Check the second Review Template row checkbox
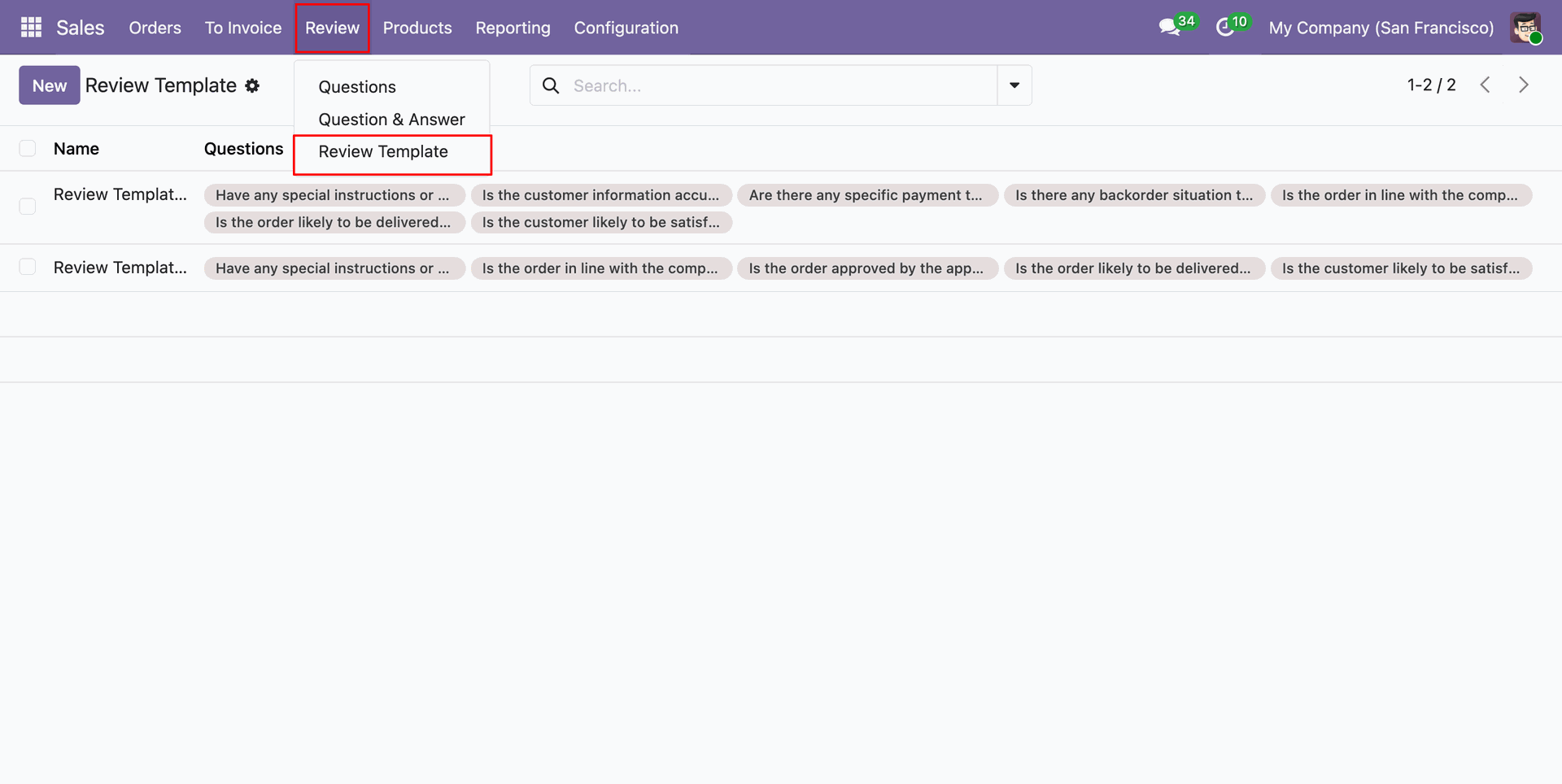The width and height of the screenshot is (1562, 784). 28,267
